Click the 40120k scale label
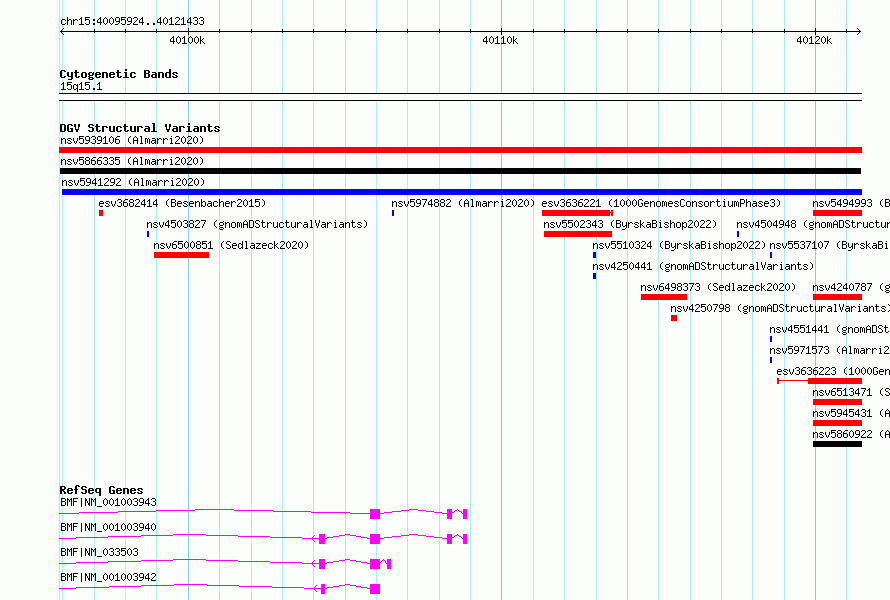890x600 pixels. point(814,40)
